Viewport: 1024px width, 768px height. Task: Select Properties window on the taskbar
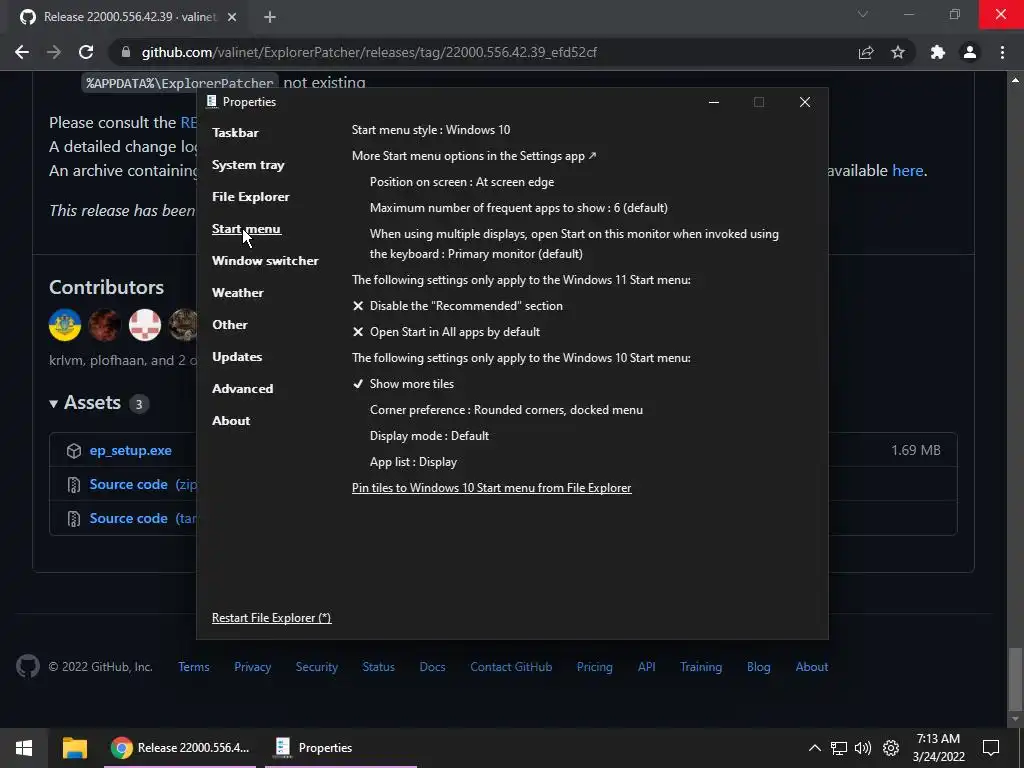[x=341, y=748]
